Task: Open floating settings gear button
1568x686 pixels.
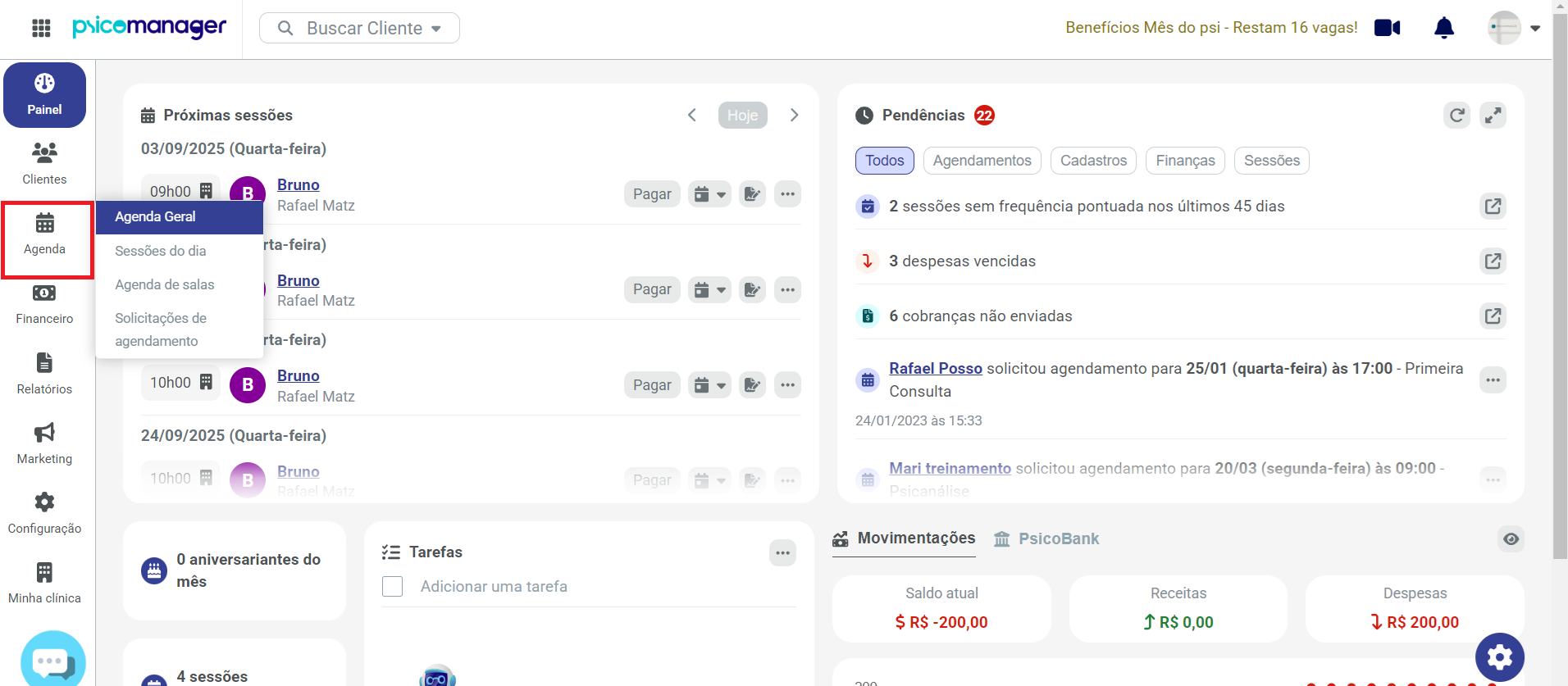Action: coord(1500,657)
